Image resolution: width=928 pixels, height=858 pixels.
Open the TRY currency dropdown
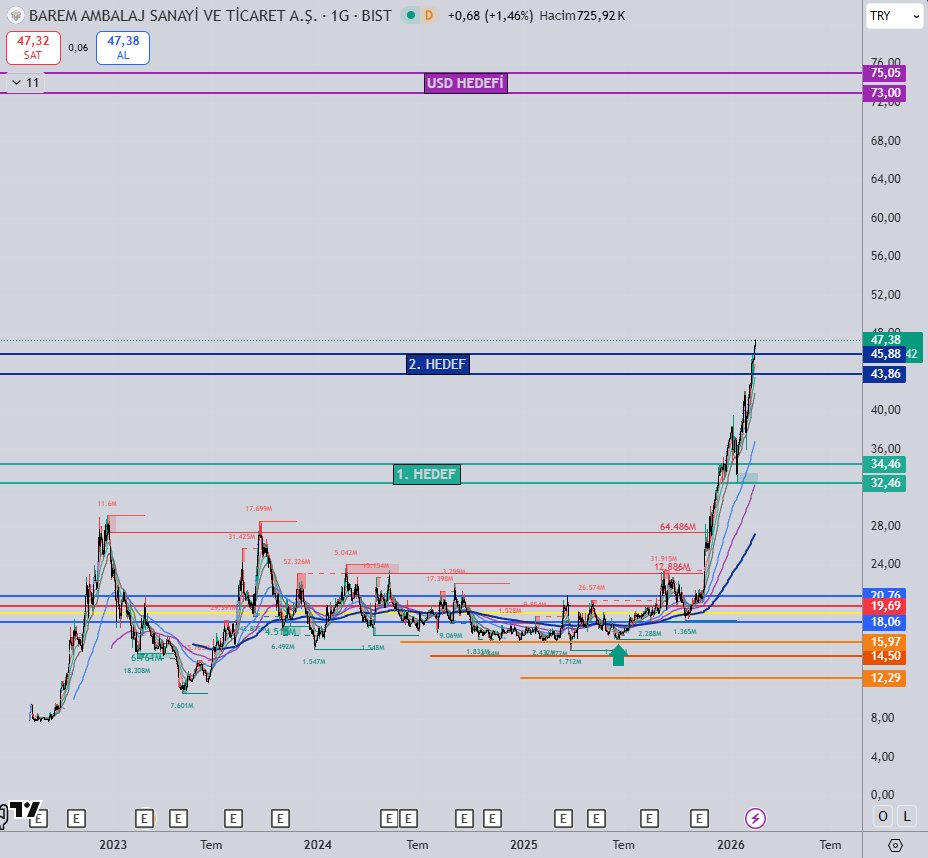pos(894,16)
